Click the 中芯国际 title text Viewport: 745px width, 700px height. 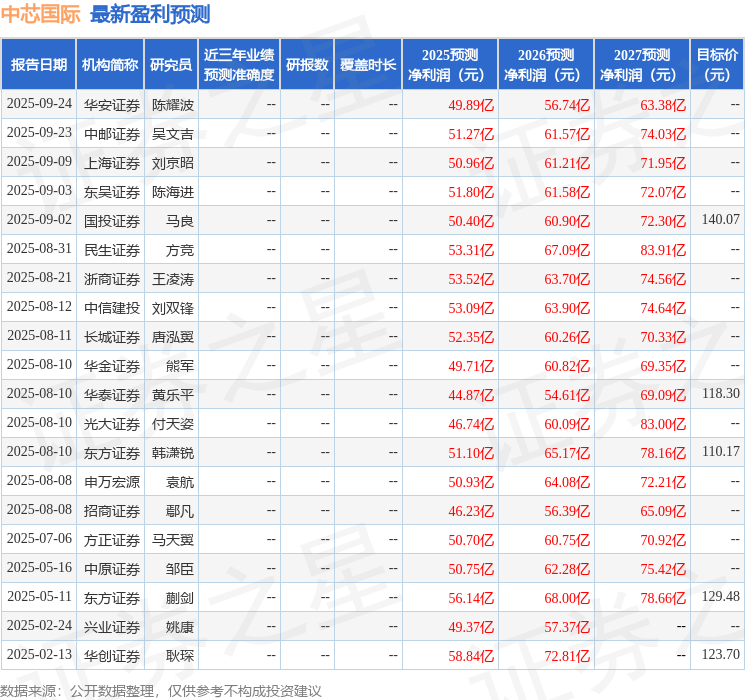[x=40, y=14]
